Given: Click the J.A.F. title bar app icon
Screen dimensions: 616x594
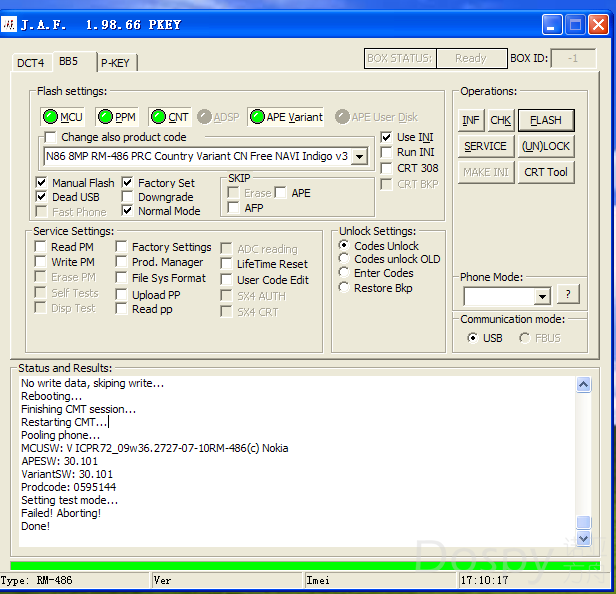Looking at the screenshot, I should coord(9,24).
